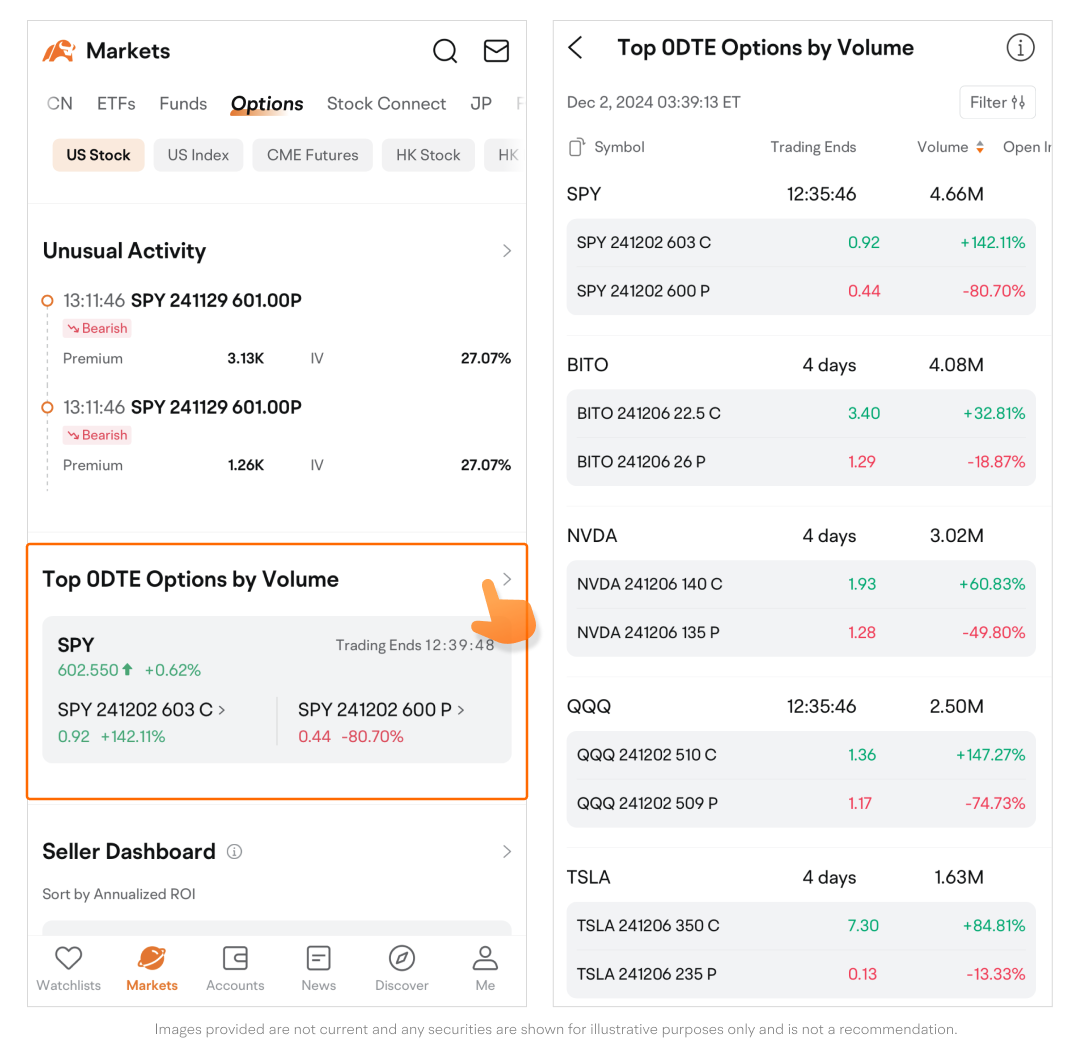Switch to the US Index chip
The height and width of the screenshot is (1050, 1080).
point(198,155)
